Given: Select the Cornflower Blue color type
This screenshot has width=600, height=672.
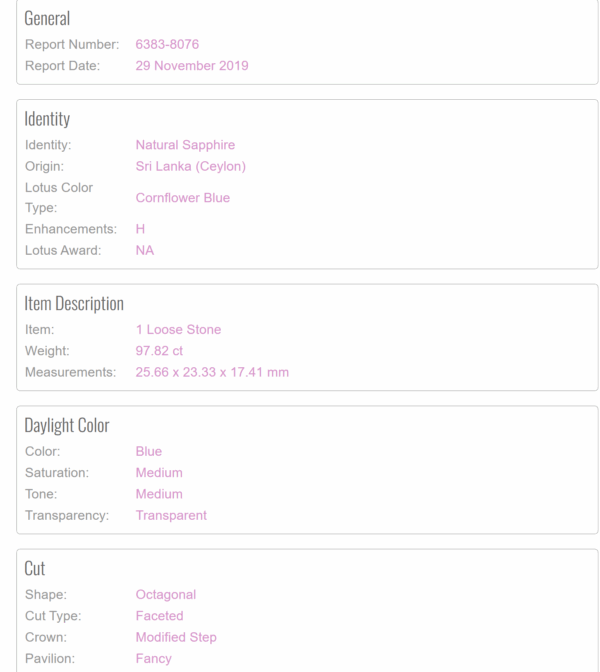Looking at the screenshot, I should pyautogui.click(x=183, y=198).
